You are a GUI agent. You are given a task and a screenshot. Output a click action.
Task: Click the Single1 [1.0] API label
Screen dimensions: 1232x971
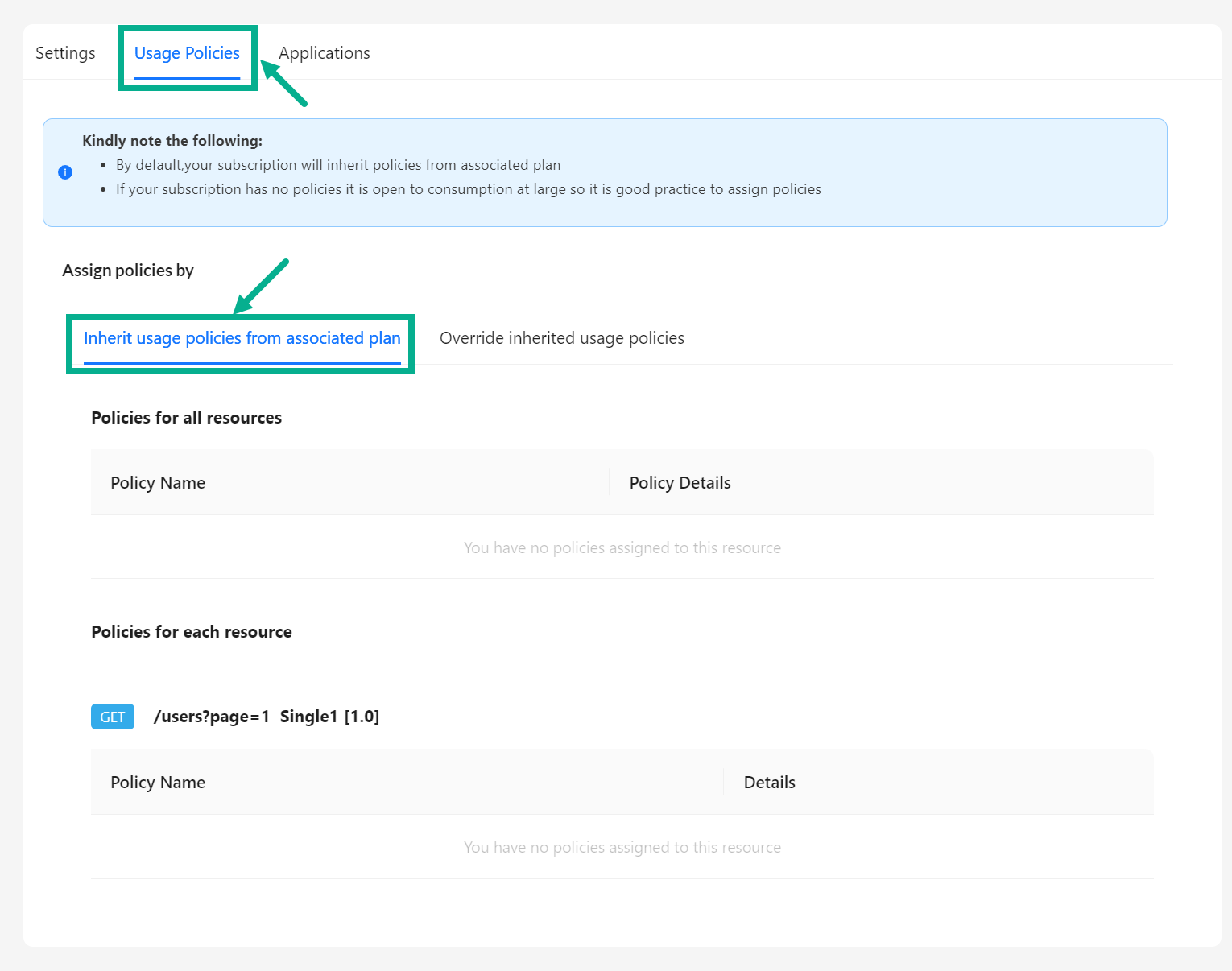[x=329, y=716]
